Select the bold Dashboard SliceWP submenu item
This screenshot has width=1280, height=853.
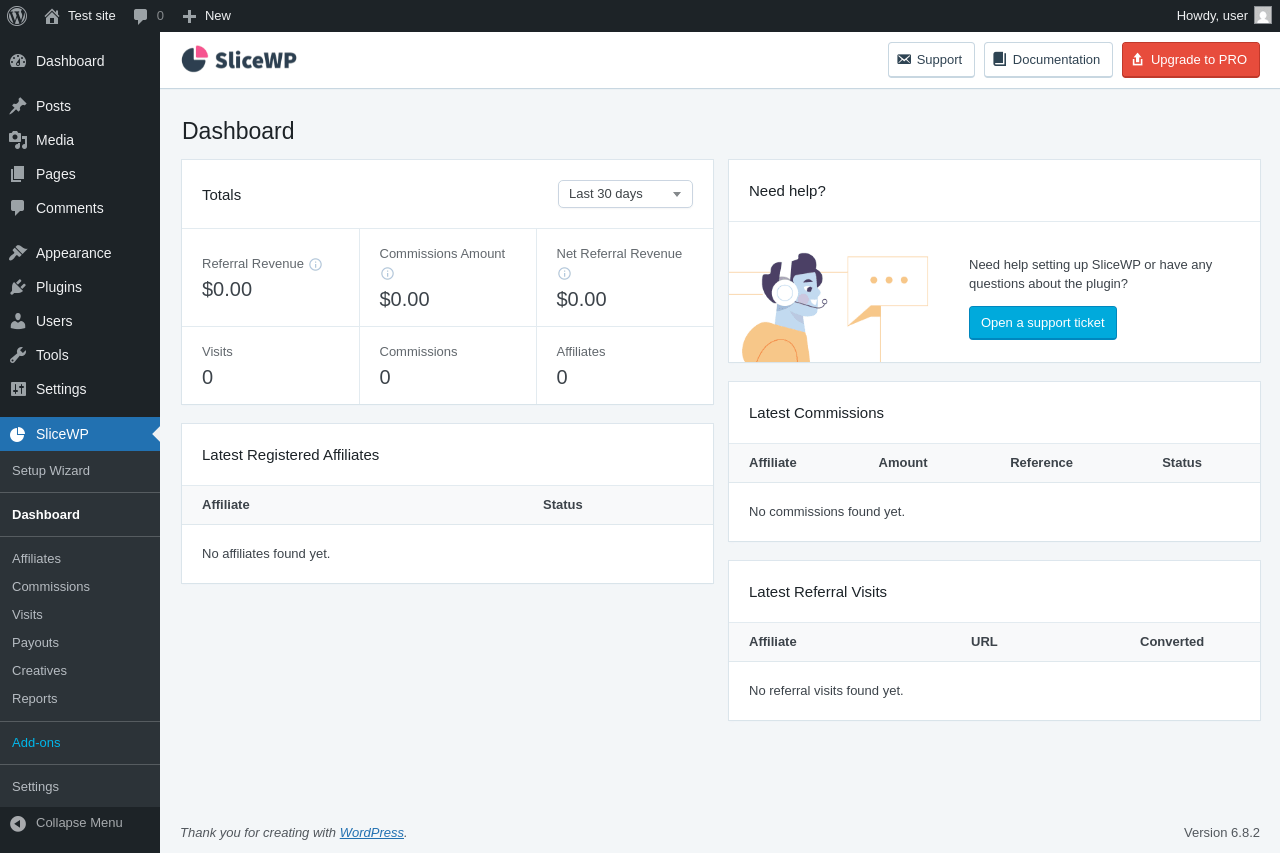[46, 514]
